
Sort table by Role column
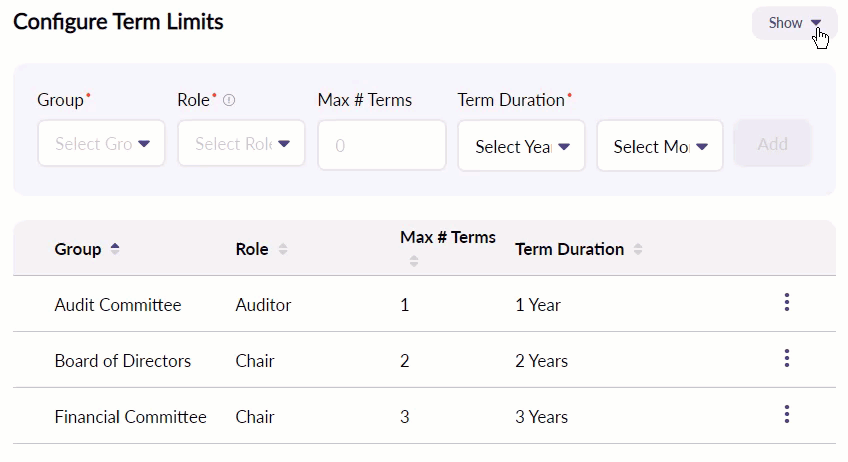(283, 249)
